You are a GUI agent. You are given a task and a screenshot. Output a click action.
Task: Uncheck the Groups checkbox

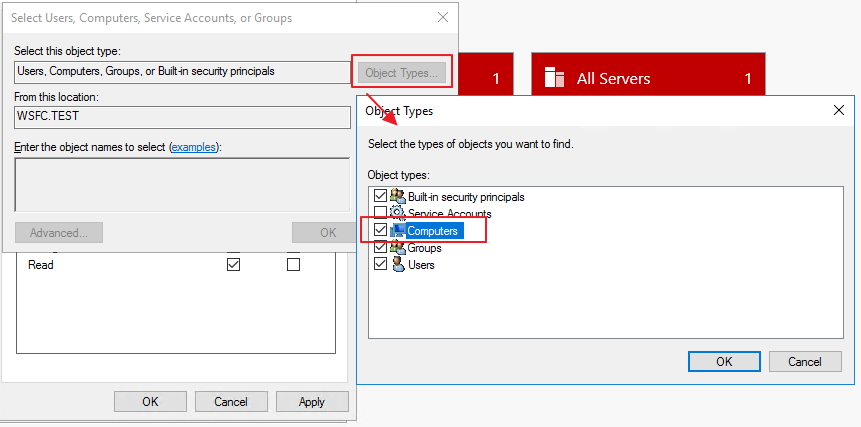[x=378, y=248]
